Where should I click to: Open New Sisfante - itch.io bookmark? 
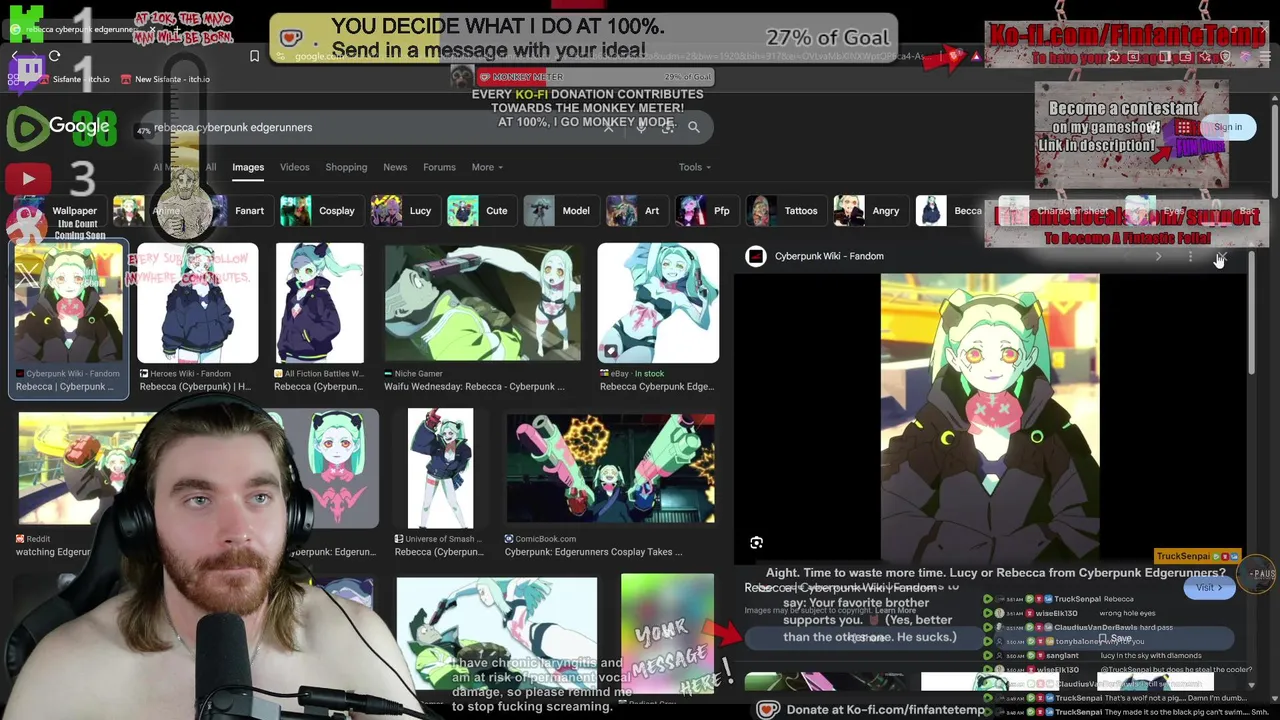(x=164, y=79)
